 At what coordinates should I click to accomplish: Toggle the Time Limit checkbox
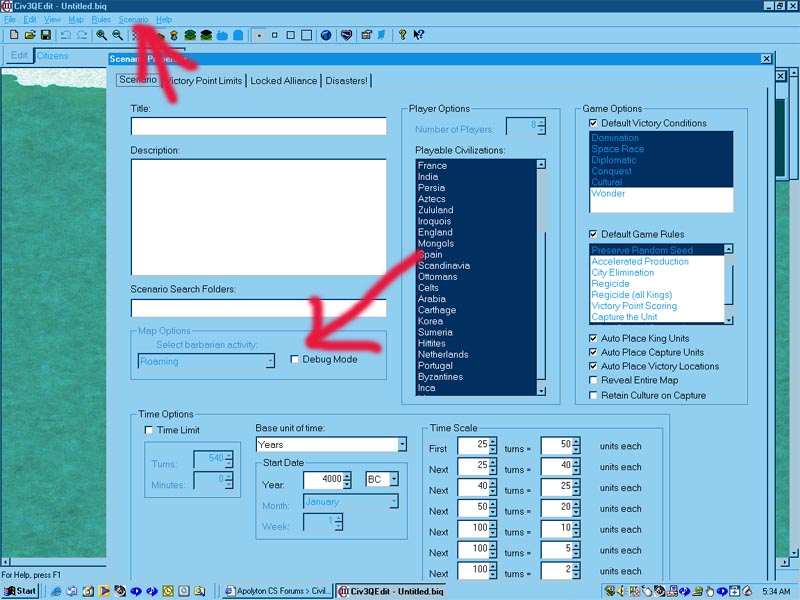[x=148, y=430]
